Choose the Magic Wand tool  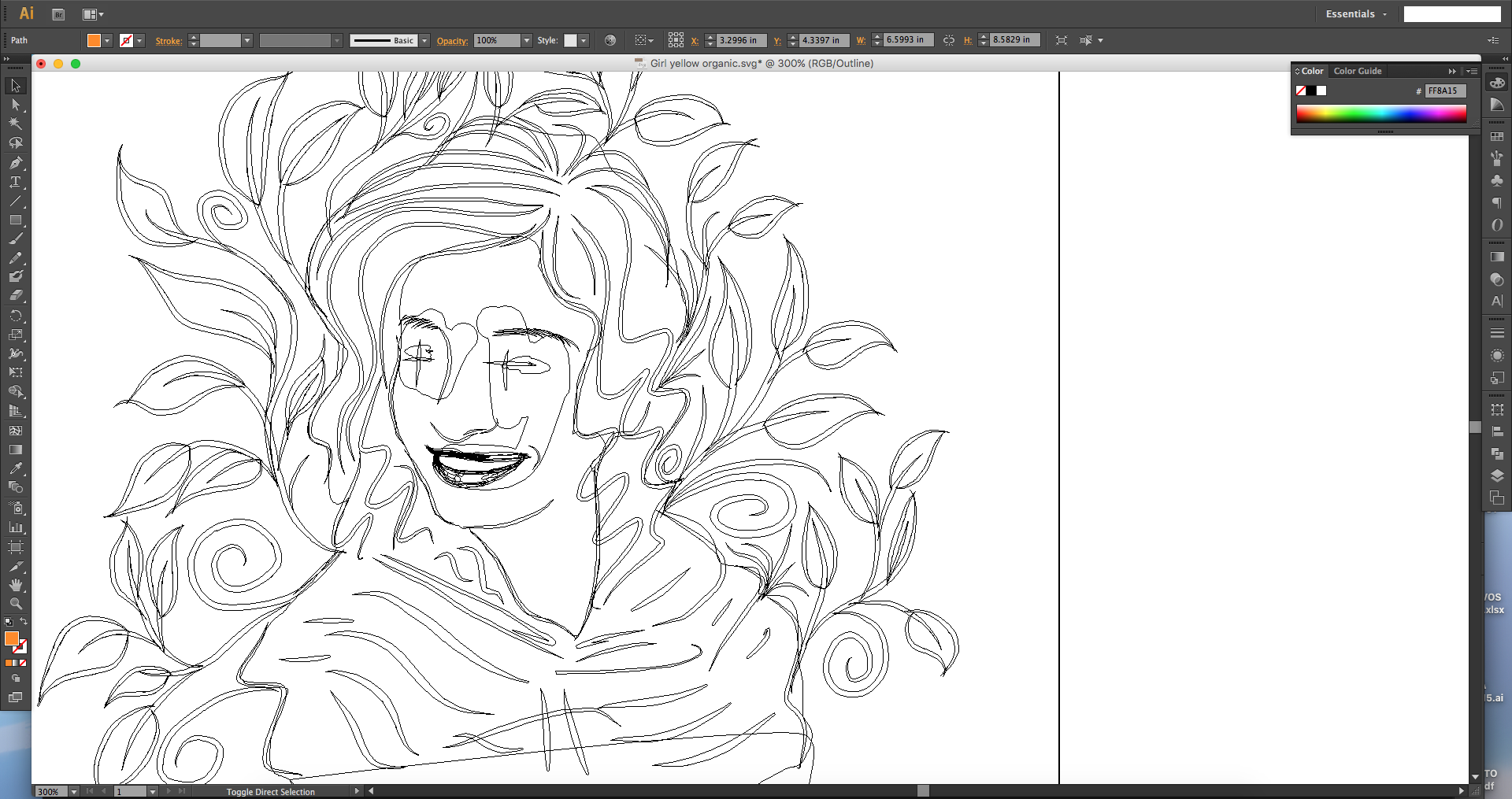click(x=16, y=124)
